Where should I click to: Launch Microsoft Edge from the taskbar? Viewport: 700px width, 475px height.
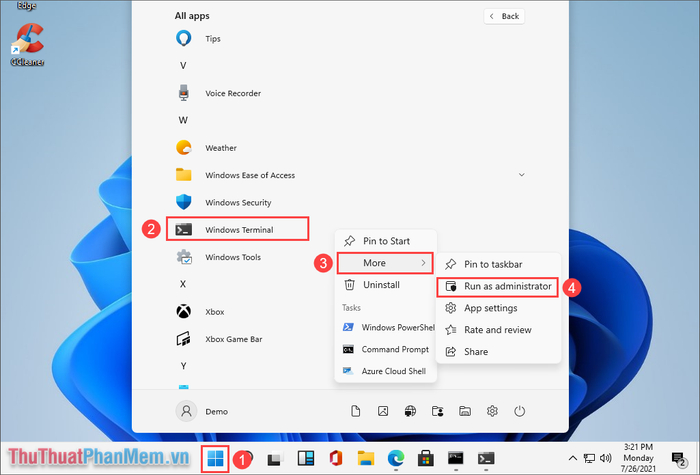point(396,458)
